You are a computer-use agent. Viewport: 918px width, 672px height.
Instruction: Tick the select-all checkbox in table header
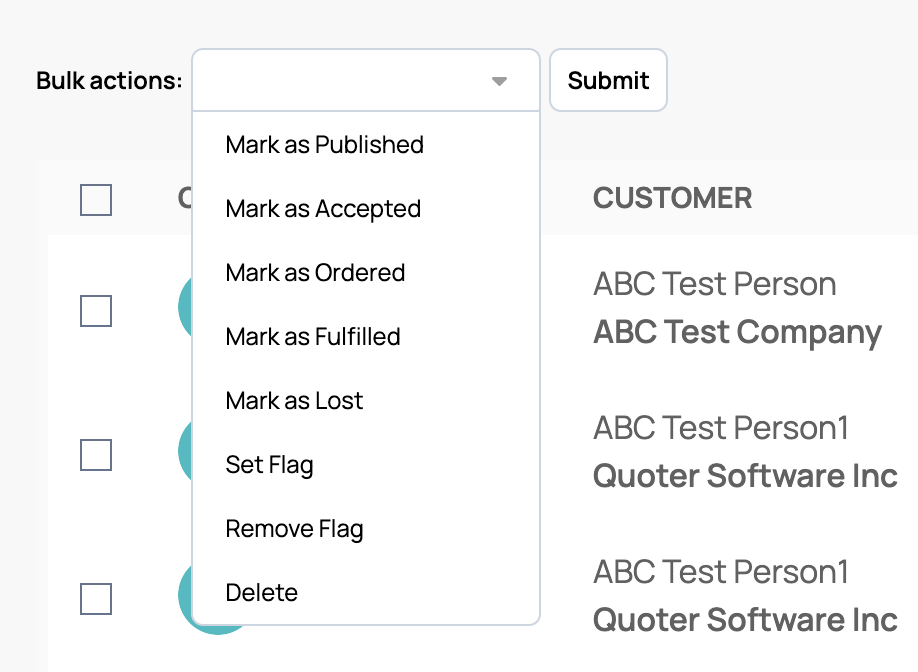coord(96,200)
